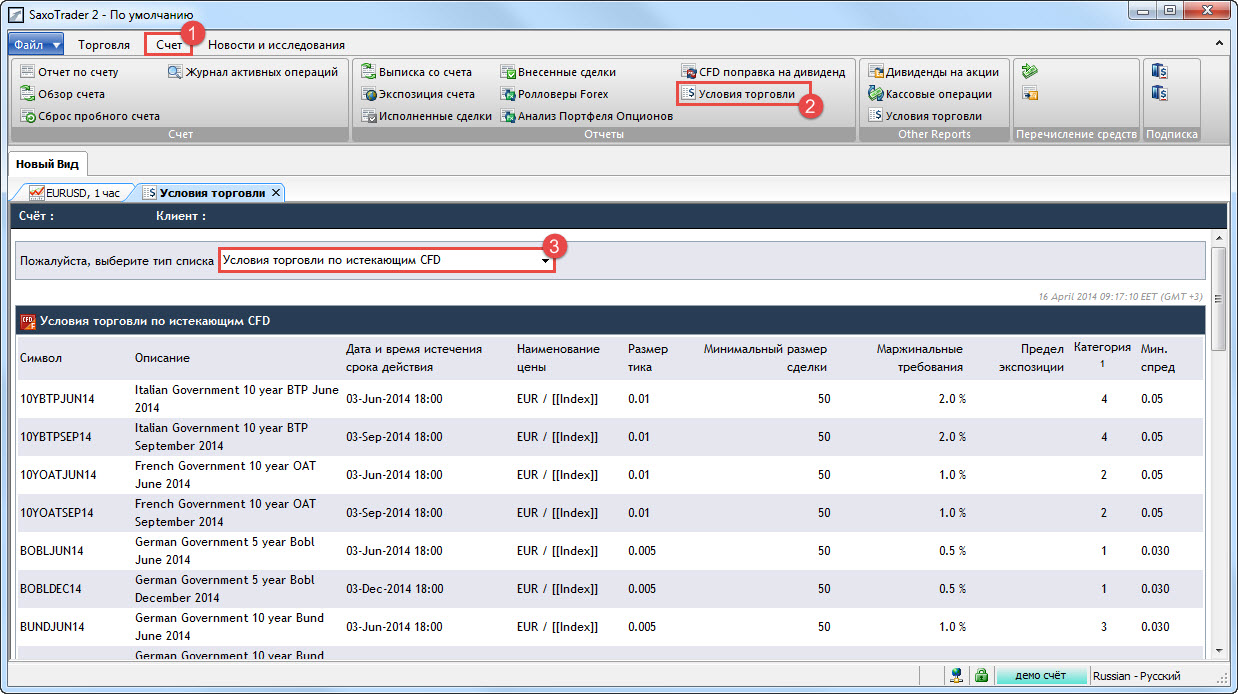The width and height of the screenshot is (1238, 694).
Task: Open Исполненные сделки report
Action: pos(427,116)
